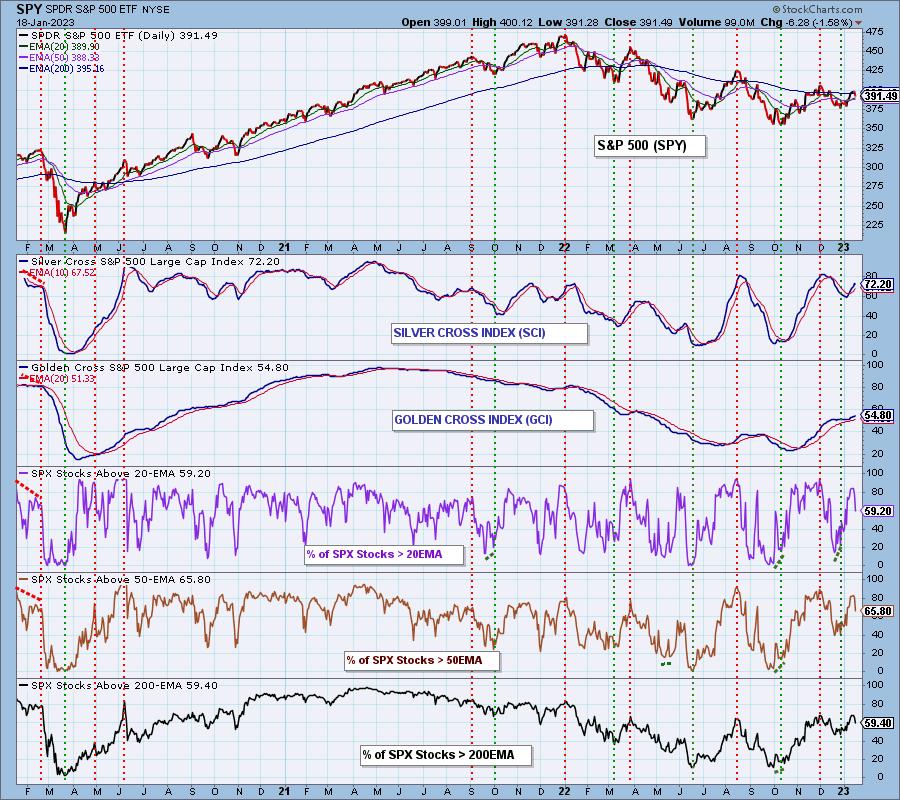Click the High 400.12 value
The image size is (900, 800).
(x=502, y=22)
